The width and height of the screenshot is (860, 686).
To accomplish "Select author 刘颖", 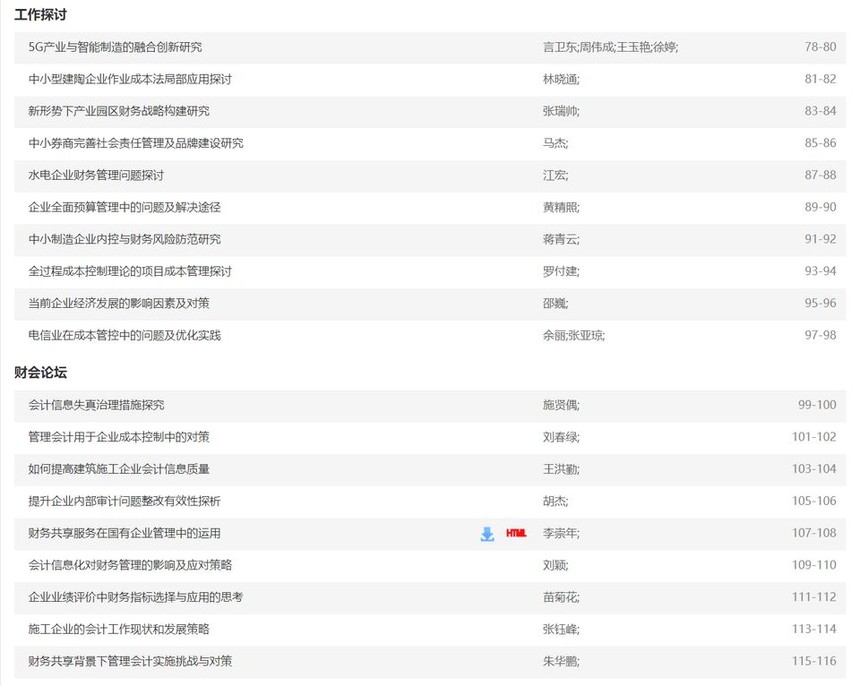I will pyautogui.click(x=556, y=565).
